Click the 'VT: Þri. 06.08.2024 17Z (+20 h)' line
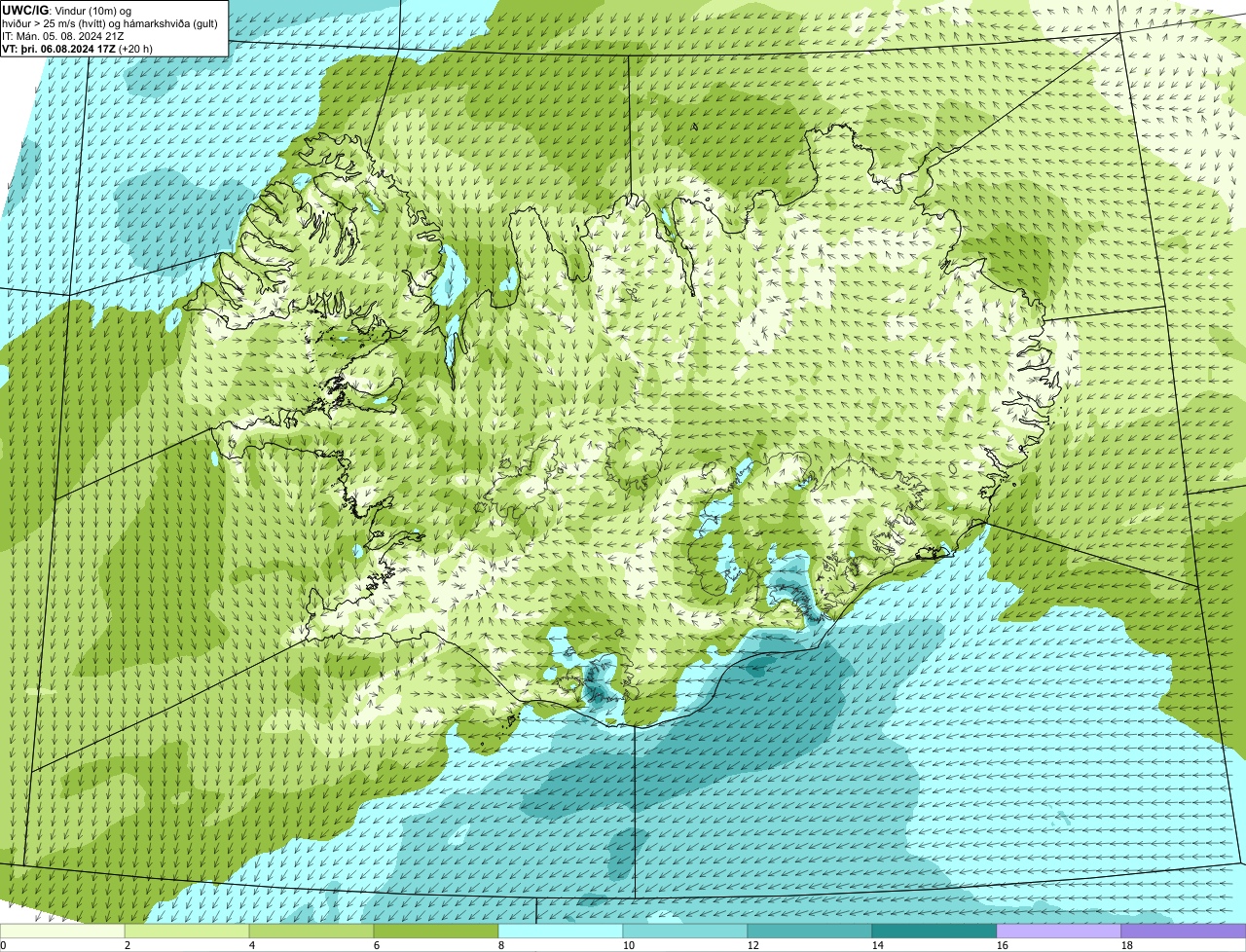The image size is (1246, 952). coord(77,49)
